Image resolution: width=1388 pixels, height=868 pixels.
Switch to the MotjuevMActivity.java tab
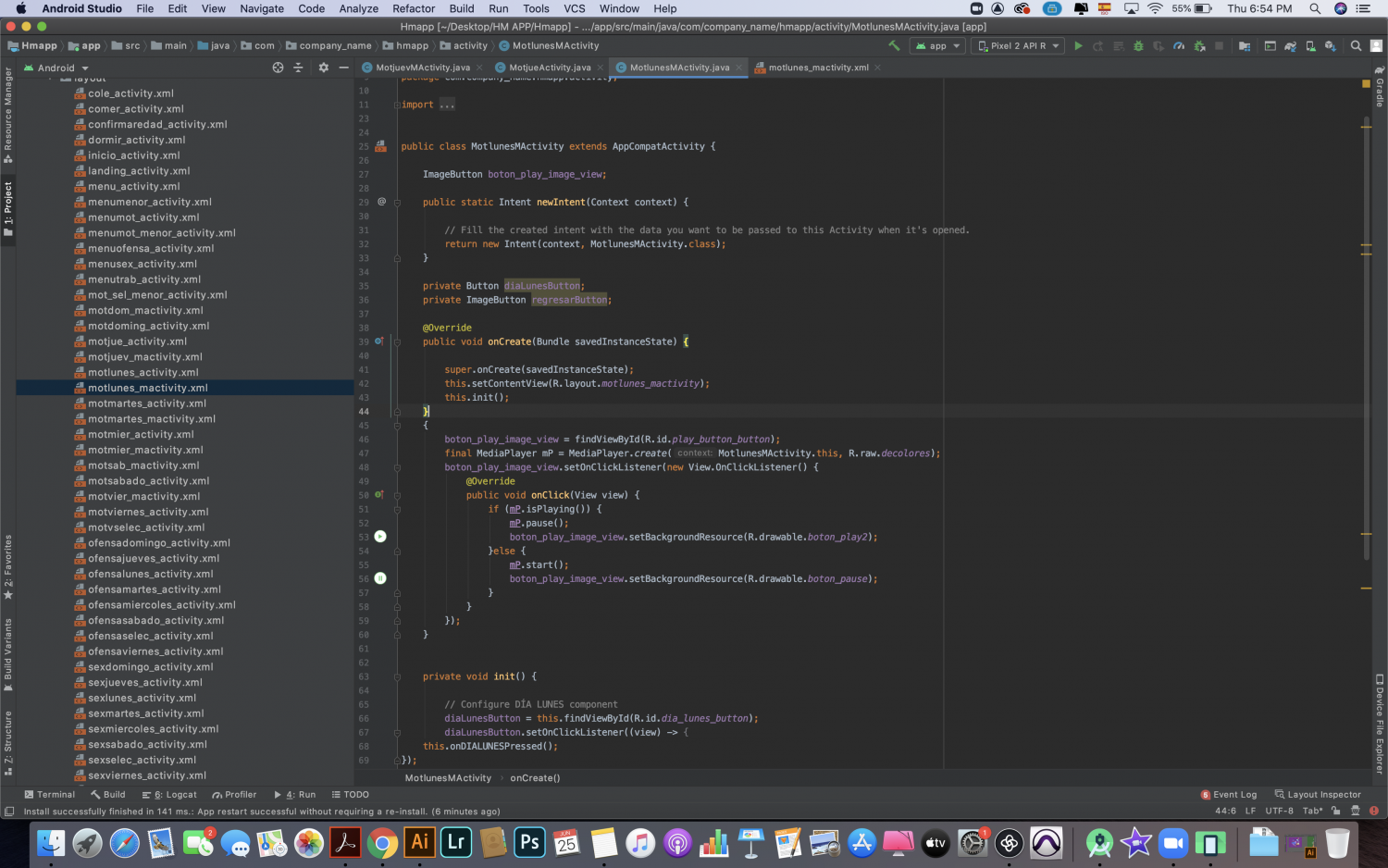[423, 68]
